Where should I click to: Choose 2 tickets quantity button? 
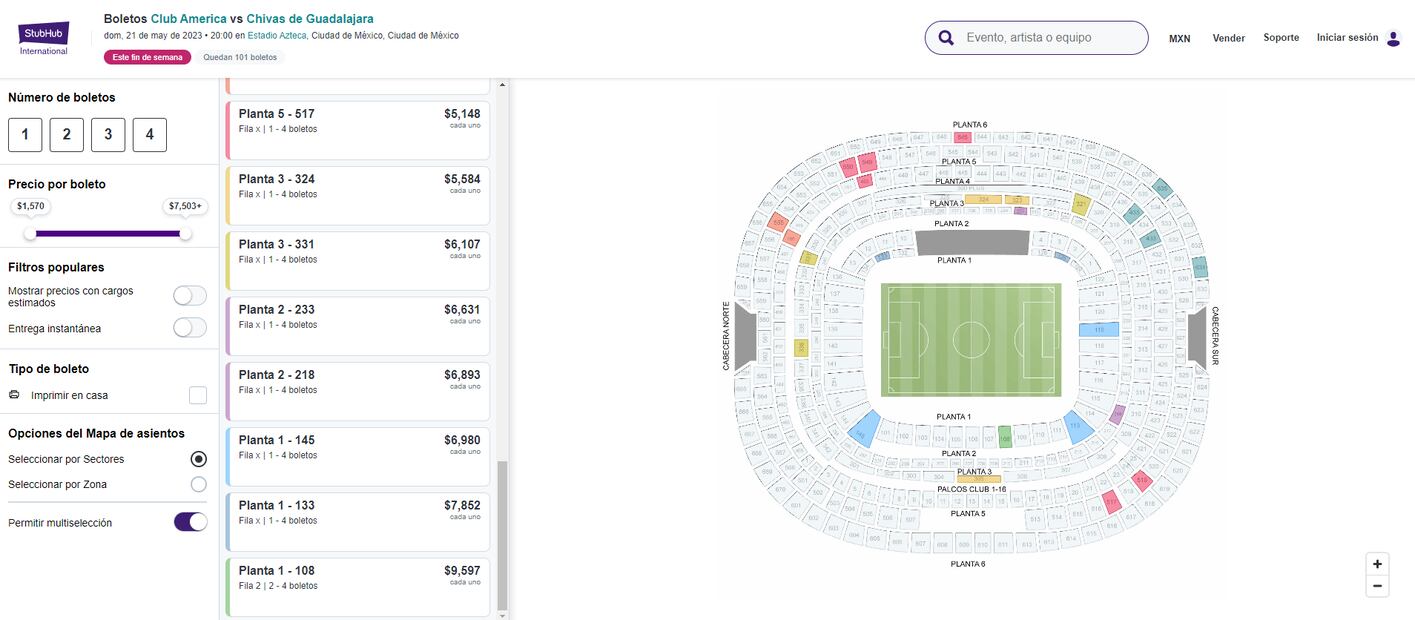[66, 135]
